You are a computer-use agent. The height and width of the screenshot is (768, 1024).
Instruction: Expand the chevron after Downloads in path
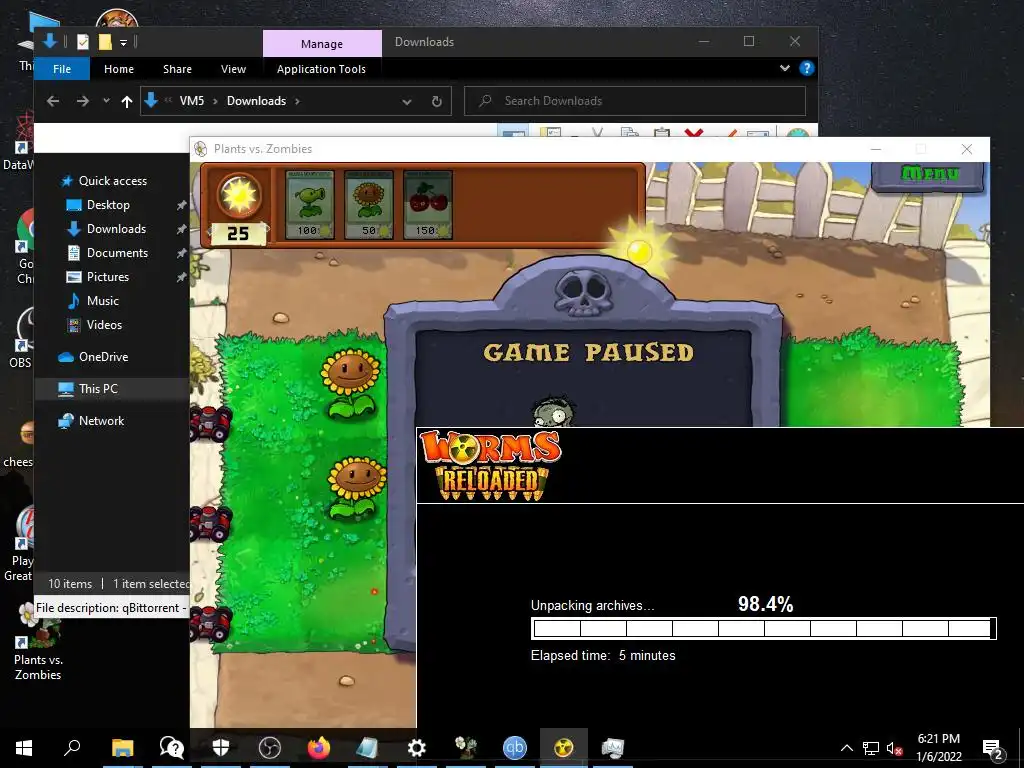(298, 101)
